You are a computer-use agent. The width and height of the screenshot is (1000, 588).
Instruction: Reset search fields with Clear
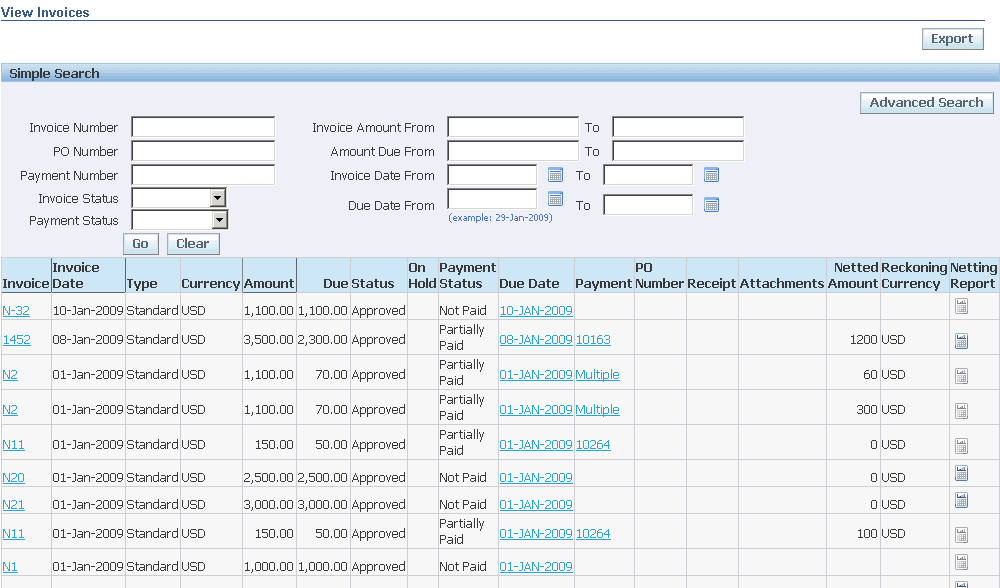[x=193, y=244]
